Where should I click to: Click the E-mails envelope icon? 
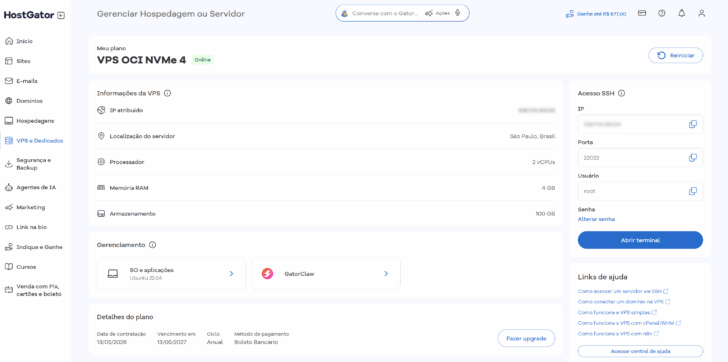8,81
